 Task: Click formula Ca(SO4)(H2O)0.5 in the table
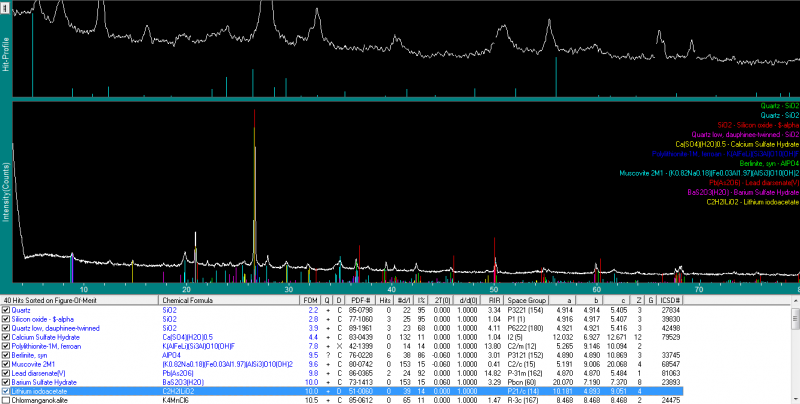[x=188, y=337]
